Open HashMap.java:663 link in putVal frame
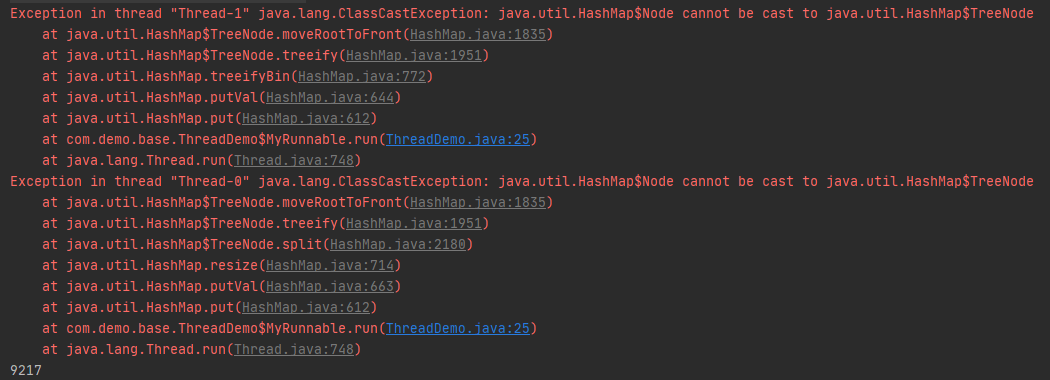Screen dimensions: 1050x380 pos(329,286)
